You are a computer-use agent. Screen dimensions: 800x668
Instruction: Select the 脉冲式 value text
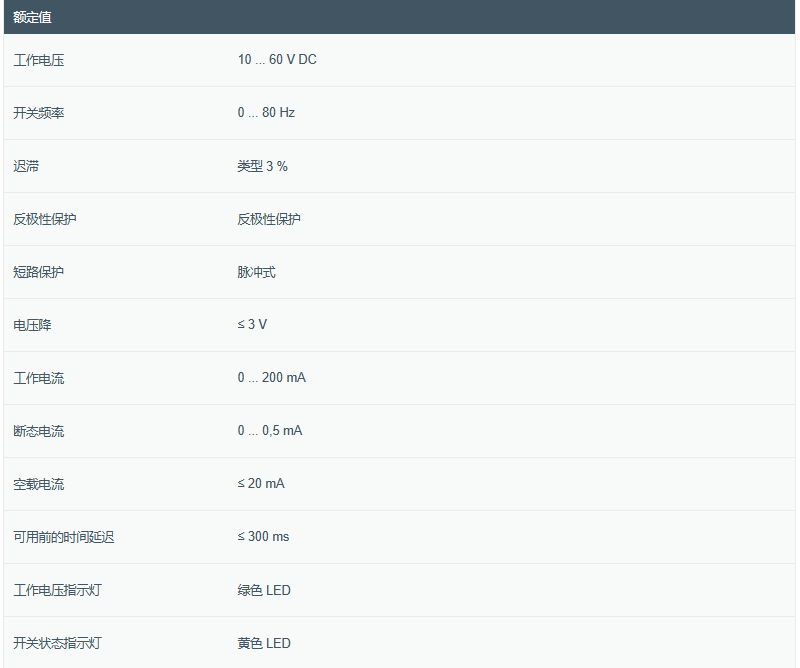[256, 272]
